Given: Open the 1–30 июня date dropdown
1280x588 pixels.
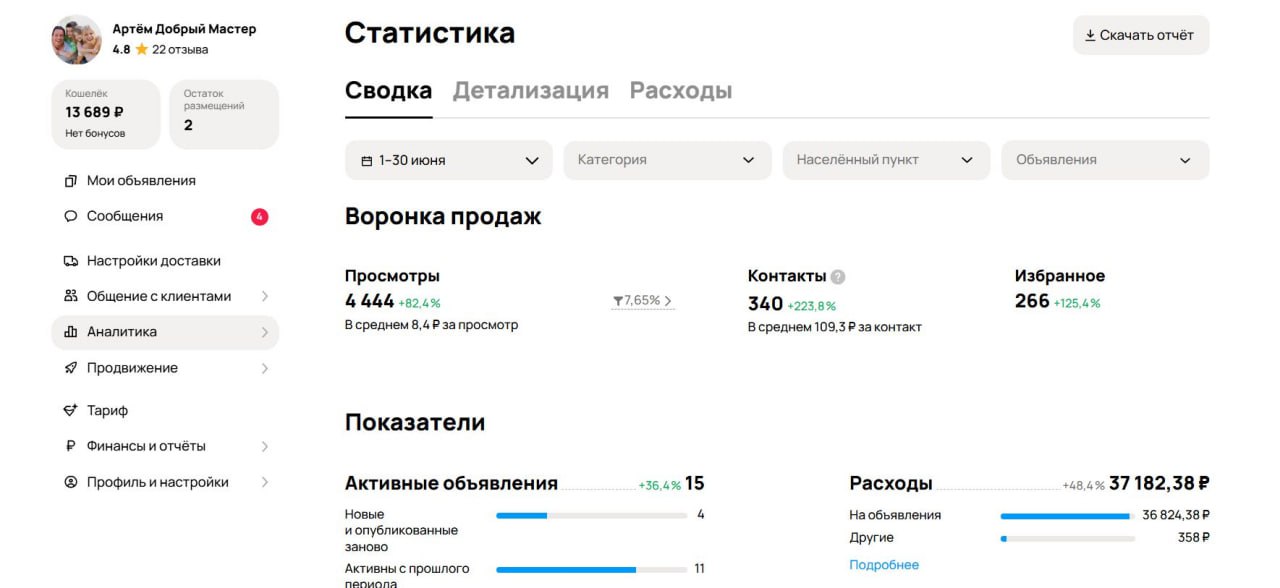Looking at the screenshot, I should coord(449,160).
